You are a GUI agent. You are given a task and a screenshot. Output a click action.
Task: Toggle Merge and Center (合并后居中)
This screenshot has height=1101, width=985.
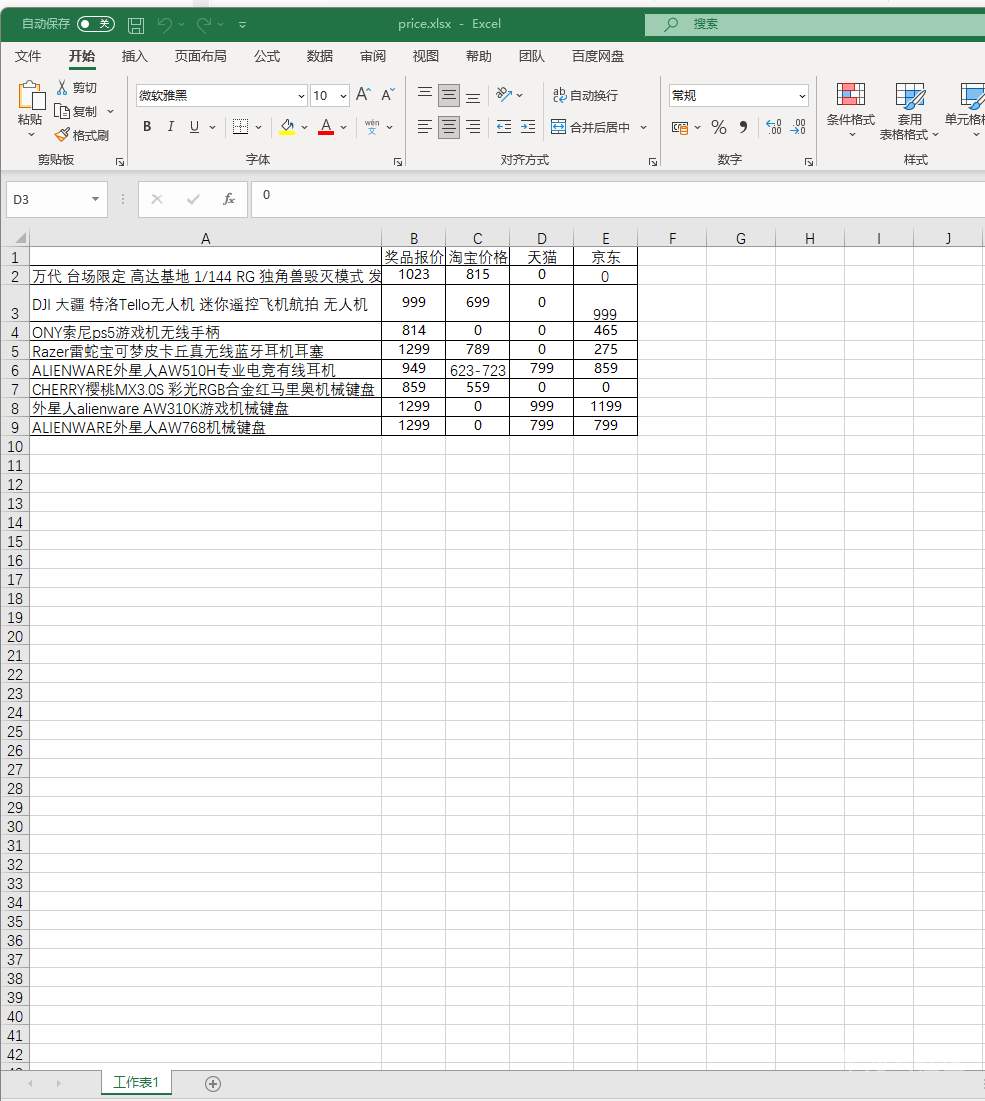tap(590, 127)
